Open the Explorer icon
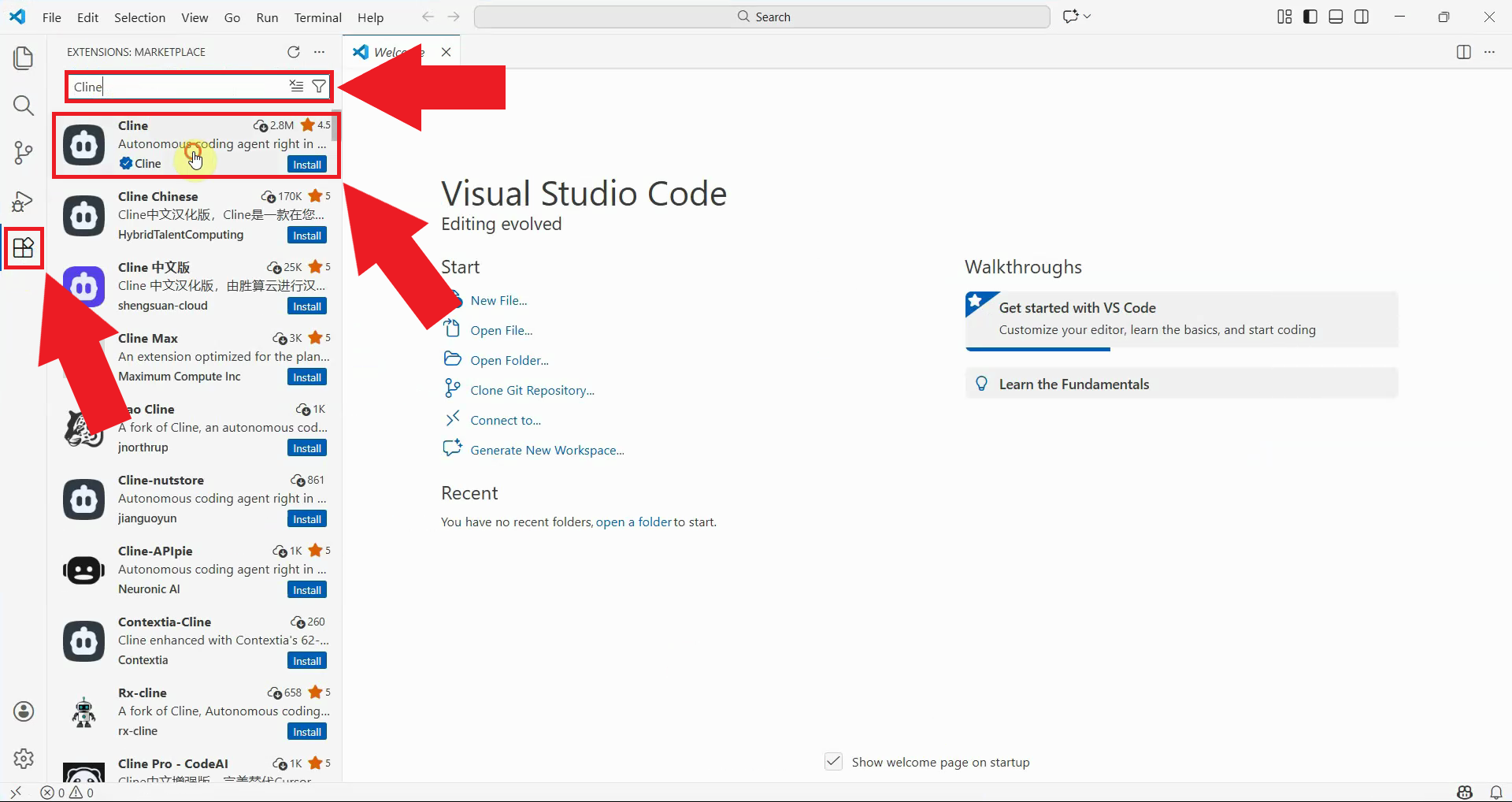This screenshot has height=802, width=1512. tap(24, 58)
